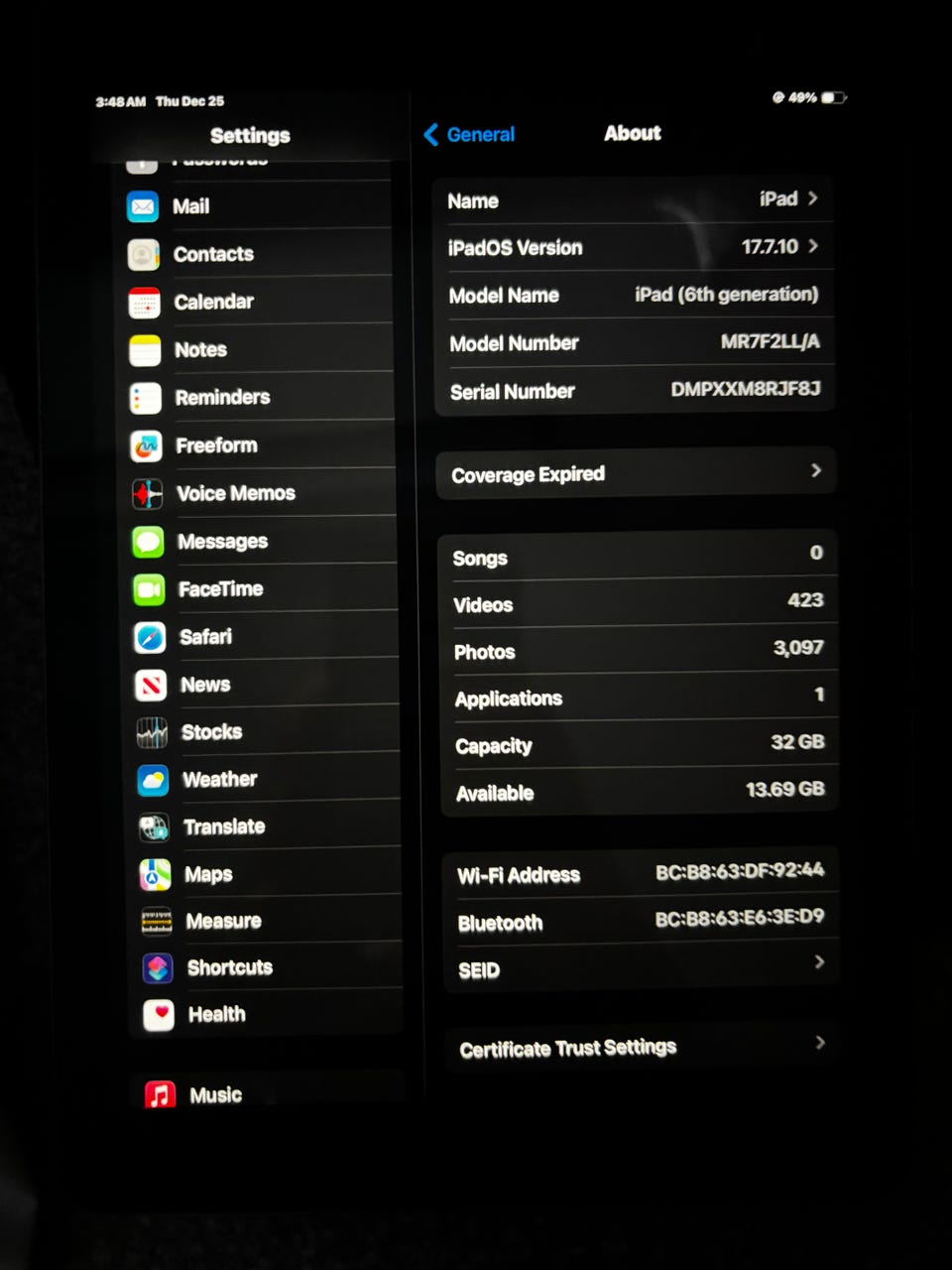
Task: Tap the 17.7.10 version value
Action: 770,246
